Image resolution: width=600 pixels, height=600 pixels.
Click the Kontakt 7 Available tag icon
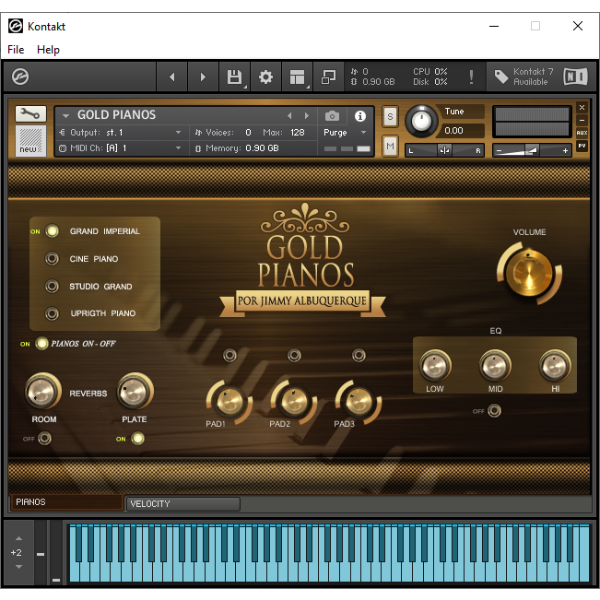coord(501,77)
